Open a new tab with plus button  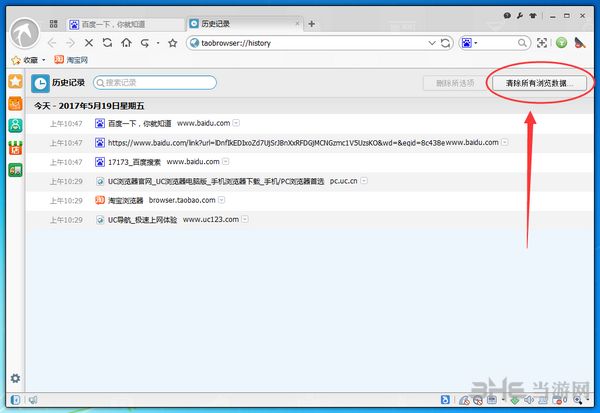click(x=312, y=22)
